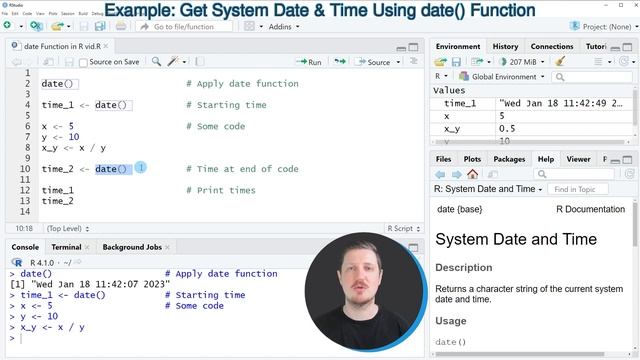This screenshot has height=360, width=640.
Task: Go back in Help pane with left arrow
Action: click(x=440, y=174)
